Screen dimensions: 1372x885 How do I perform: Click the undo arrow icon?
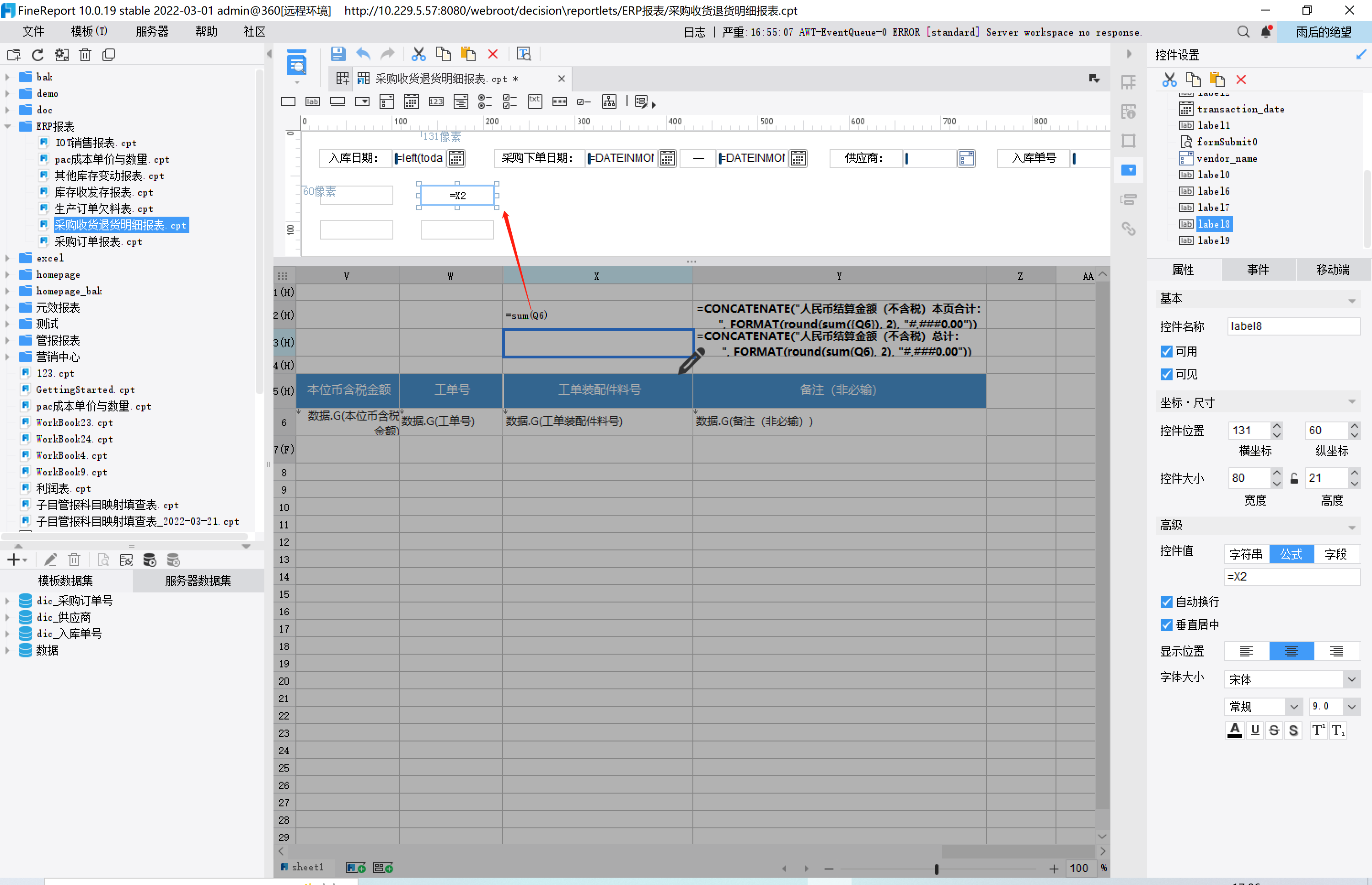363,54
